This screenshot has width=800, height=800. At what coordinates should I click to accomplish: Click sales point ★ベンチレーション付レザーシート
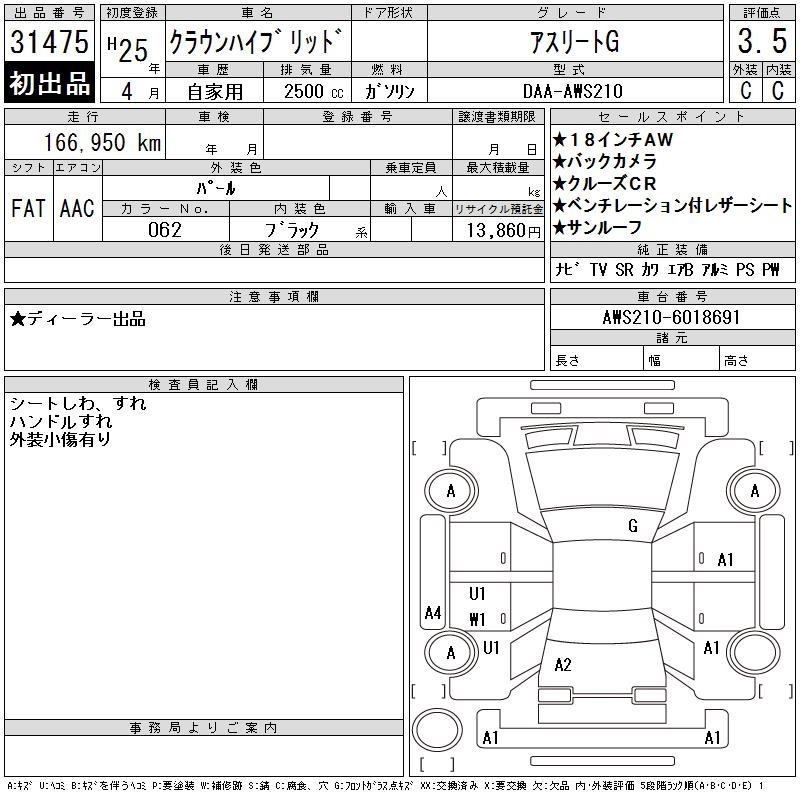[x=672, y=205]
